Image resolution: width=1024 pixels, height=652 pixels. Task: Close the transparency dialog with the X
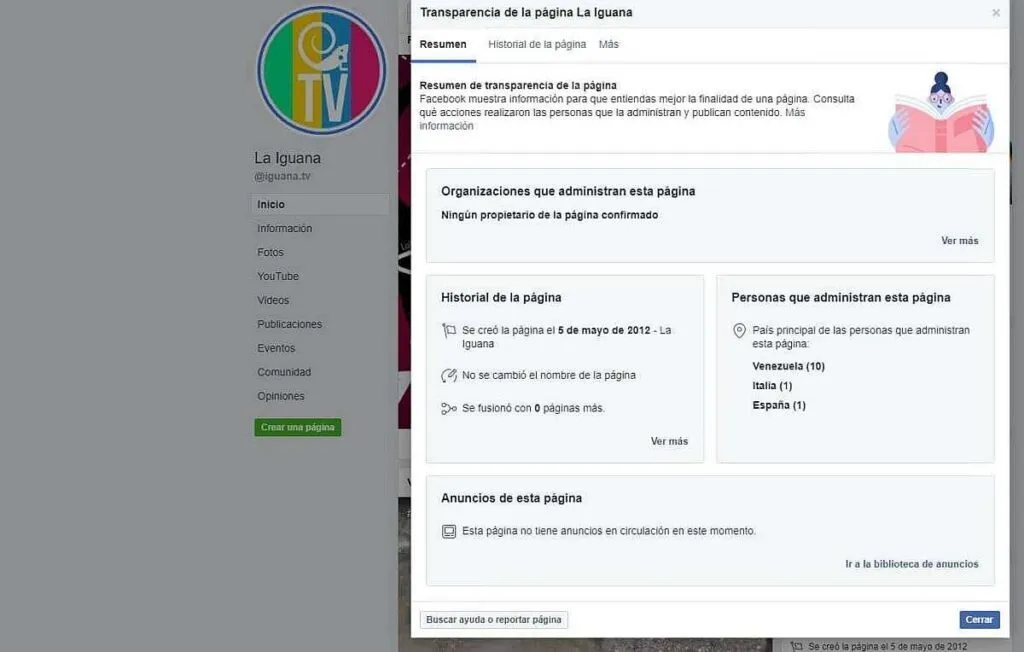995,13
